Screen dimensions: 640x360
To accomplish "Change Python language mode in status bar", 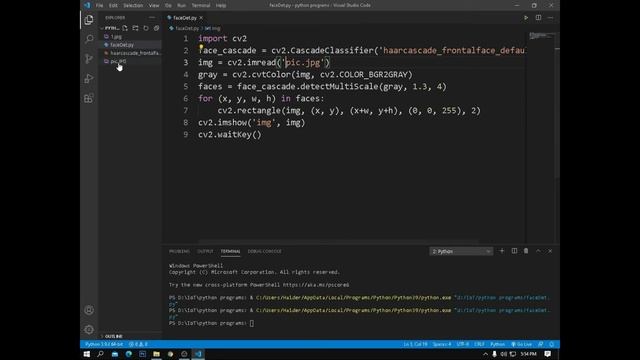I will tap(497, 344).
